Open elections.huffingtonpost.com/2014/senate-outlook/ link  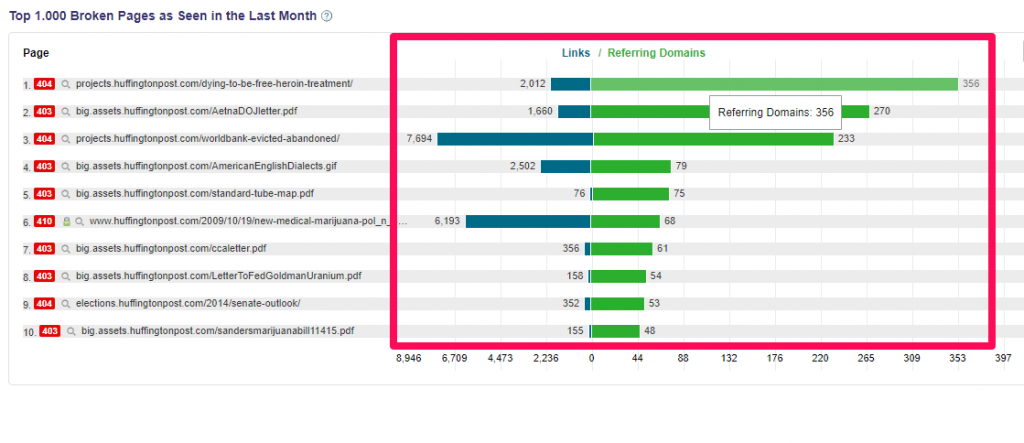click(x=188, y=304)
